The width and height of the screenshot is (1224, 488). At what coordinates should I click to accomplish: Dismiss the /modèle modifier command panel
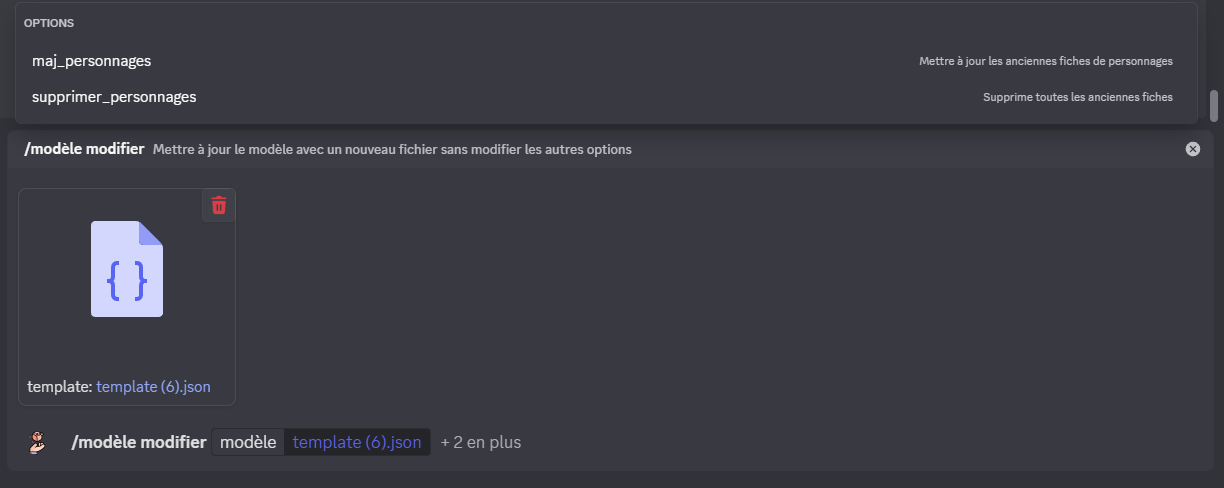1192,149
